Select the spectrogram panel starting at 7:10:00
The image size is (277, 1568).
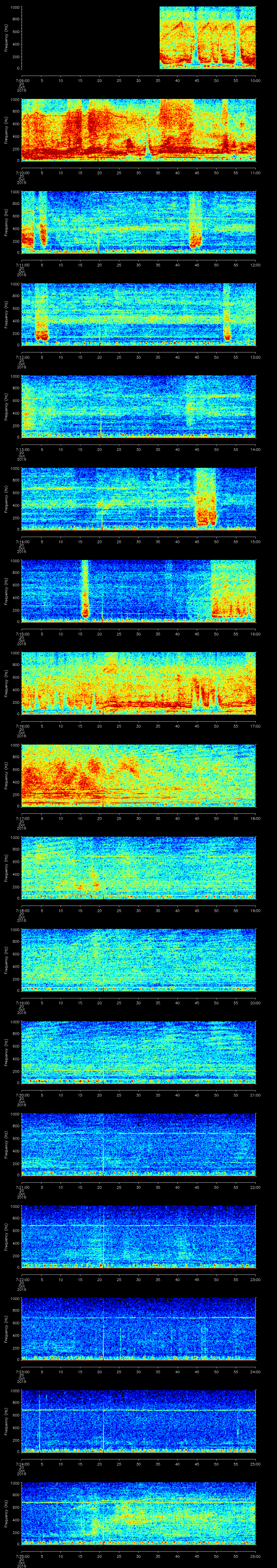tap(139, 131)
